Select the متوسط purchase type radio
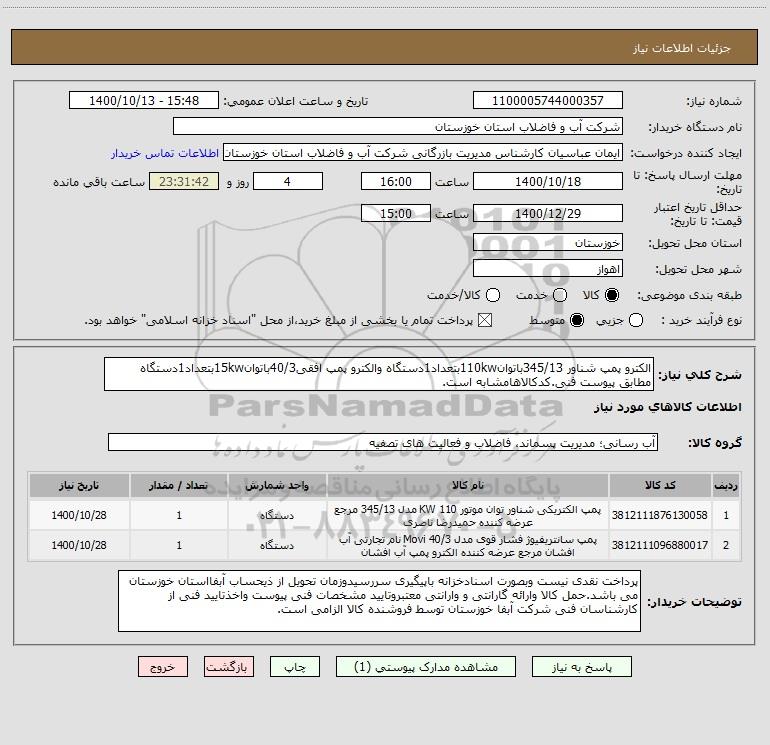The width and height of the screenshot is (770, 745). pyautogui.click(x=577, y=320)
